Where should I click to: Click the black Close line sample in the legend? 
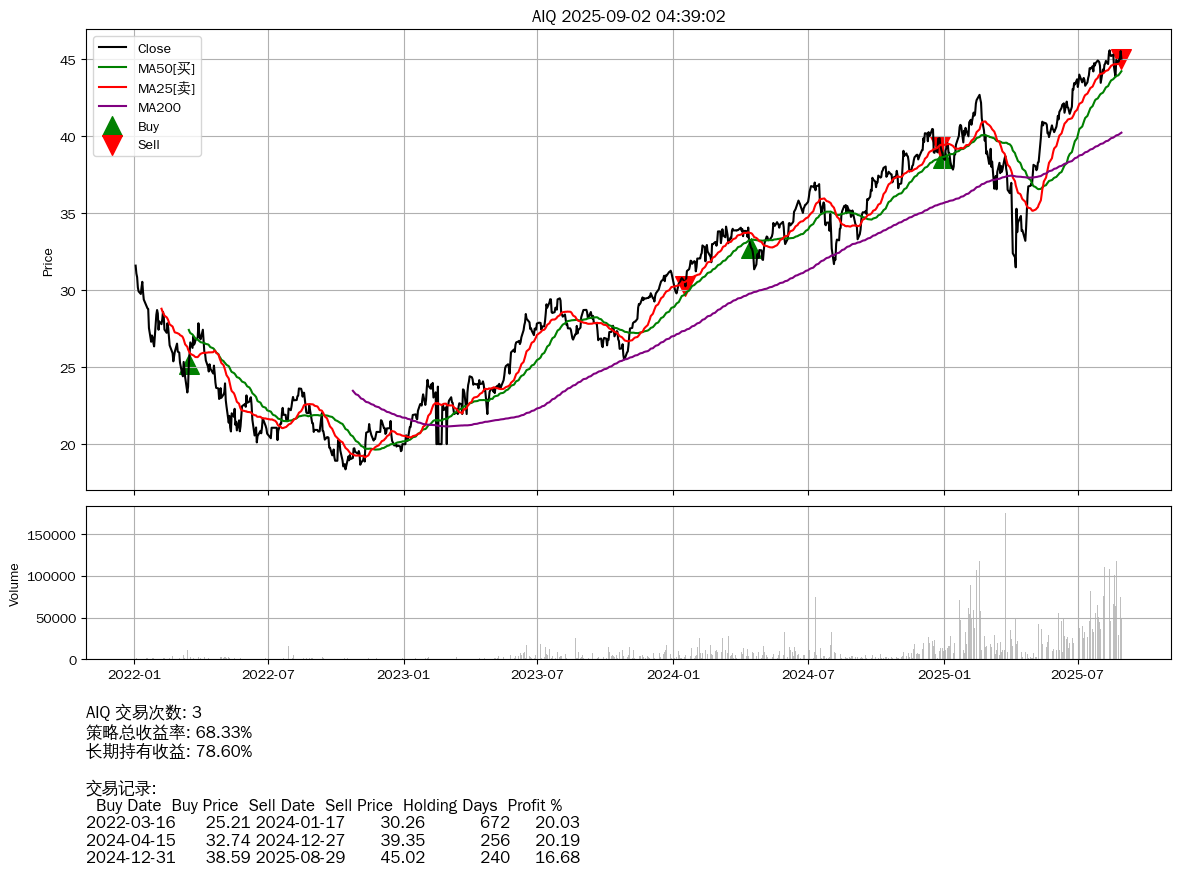pyautogui.click(x=113, y=49)
